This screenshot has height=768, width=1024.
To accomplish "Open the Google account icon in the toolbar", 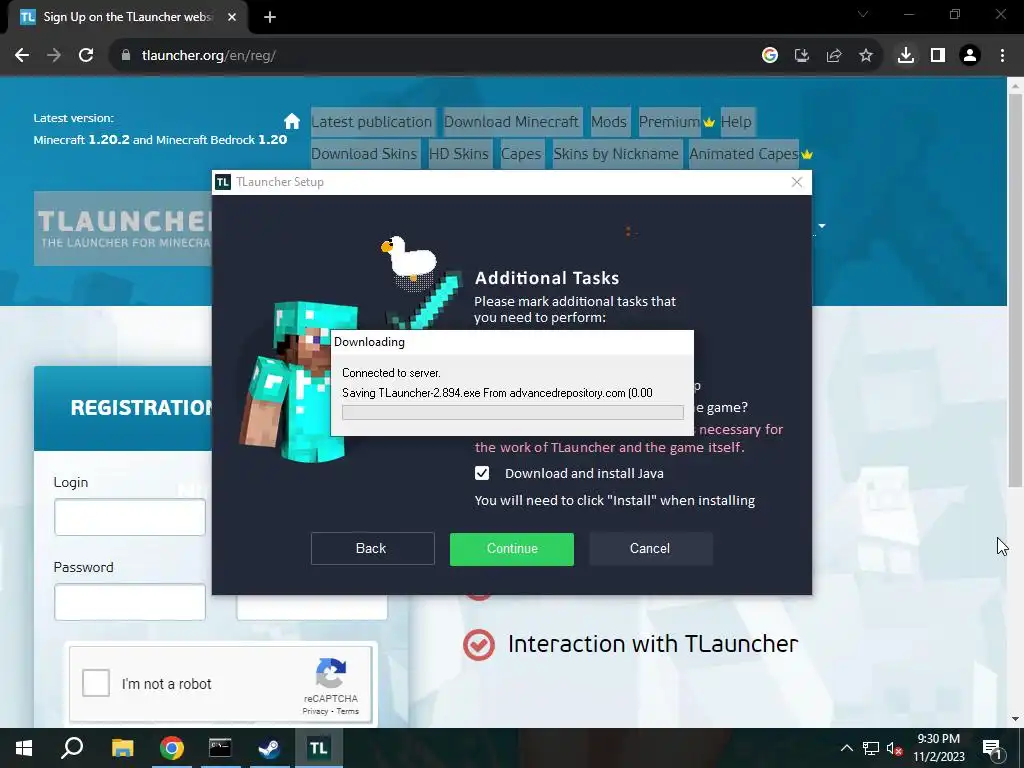I will coord(769,56).
